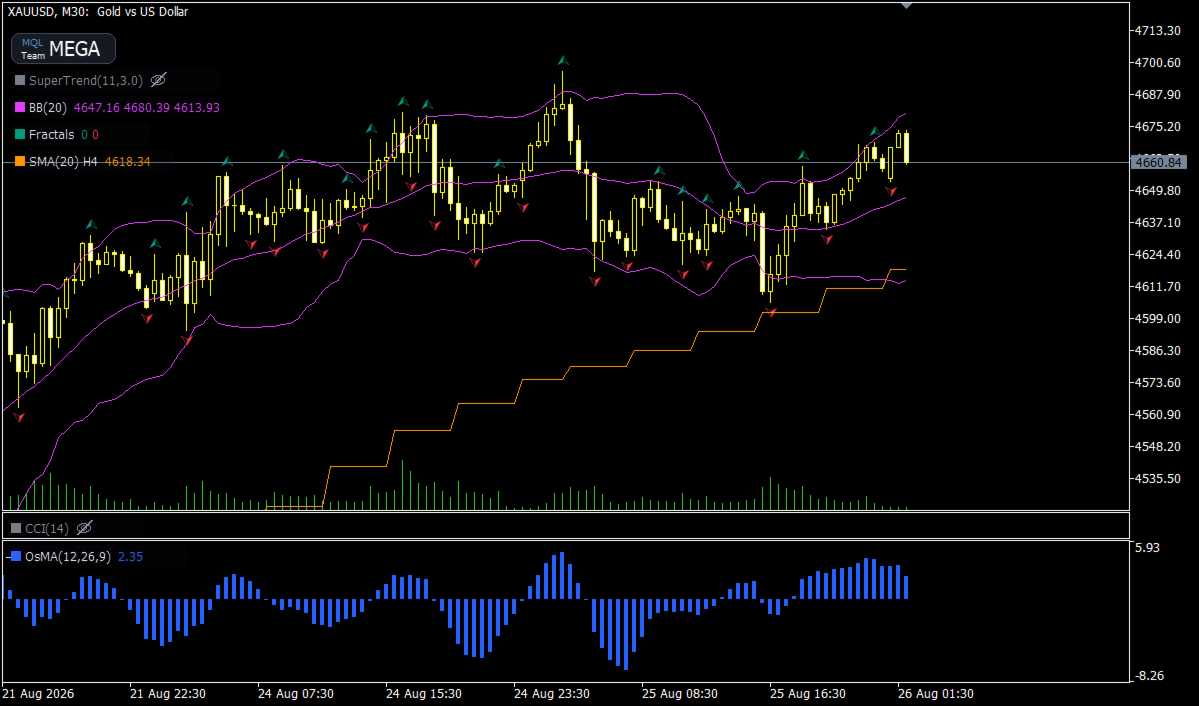1199x706 pixels.
Task: Select the OsMA(12,26,9) indicator label
Action: click(68, 556)
